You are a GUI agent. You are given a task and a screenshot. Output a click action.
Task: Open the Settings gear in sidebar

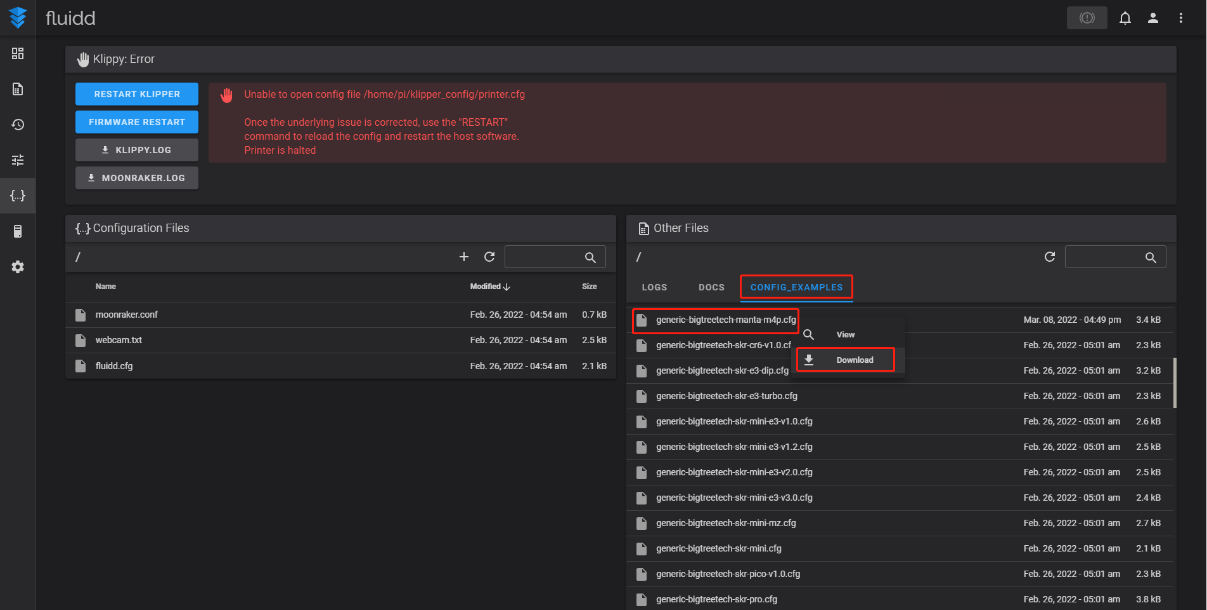(x=17, y=267)
